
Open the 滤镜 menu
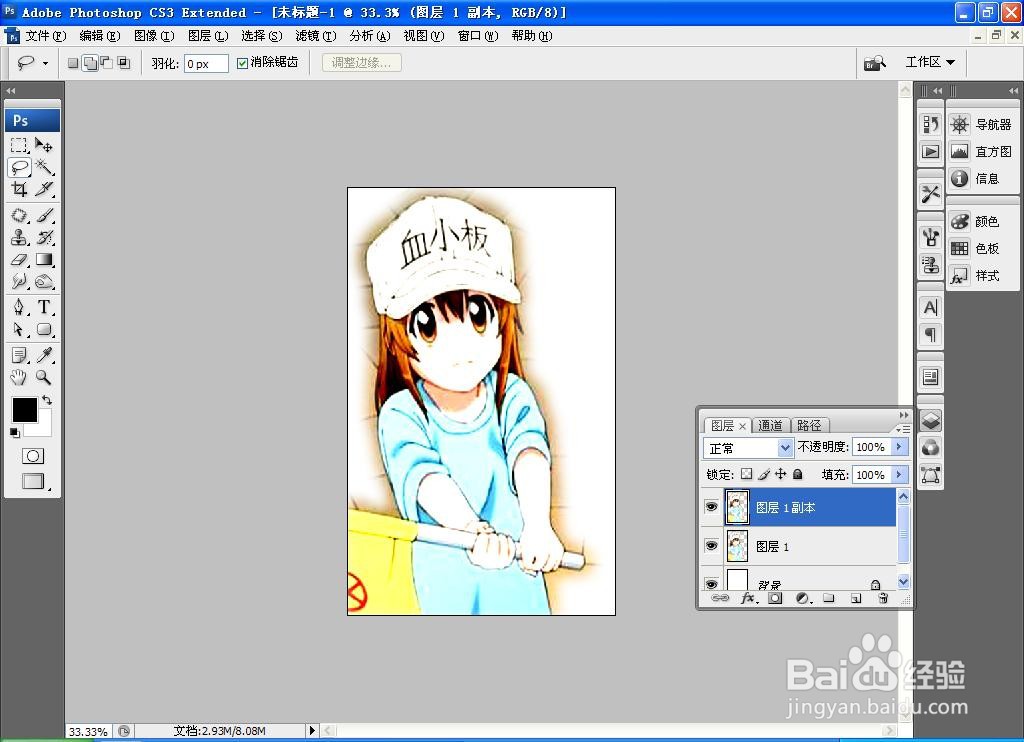[315, 36]
